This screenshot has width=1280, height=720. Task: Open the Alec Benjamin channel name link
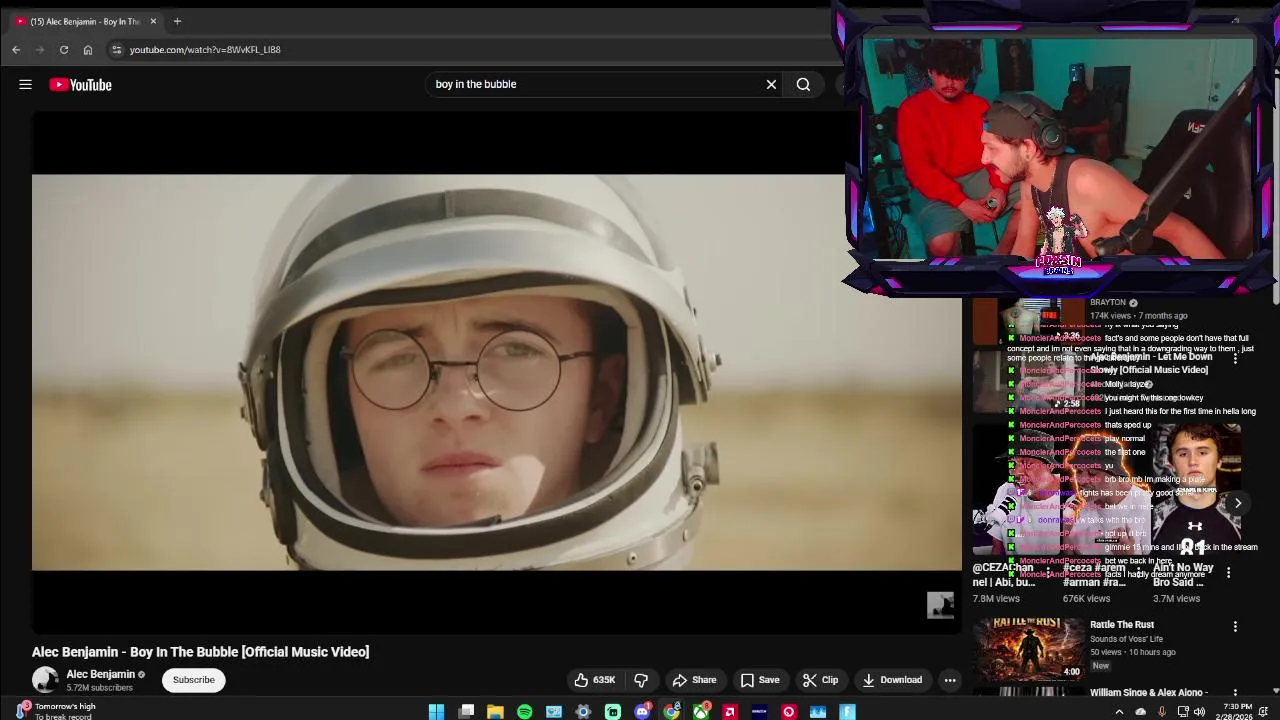(100, 674)
